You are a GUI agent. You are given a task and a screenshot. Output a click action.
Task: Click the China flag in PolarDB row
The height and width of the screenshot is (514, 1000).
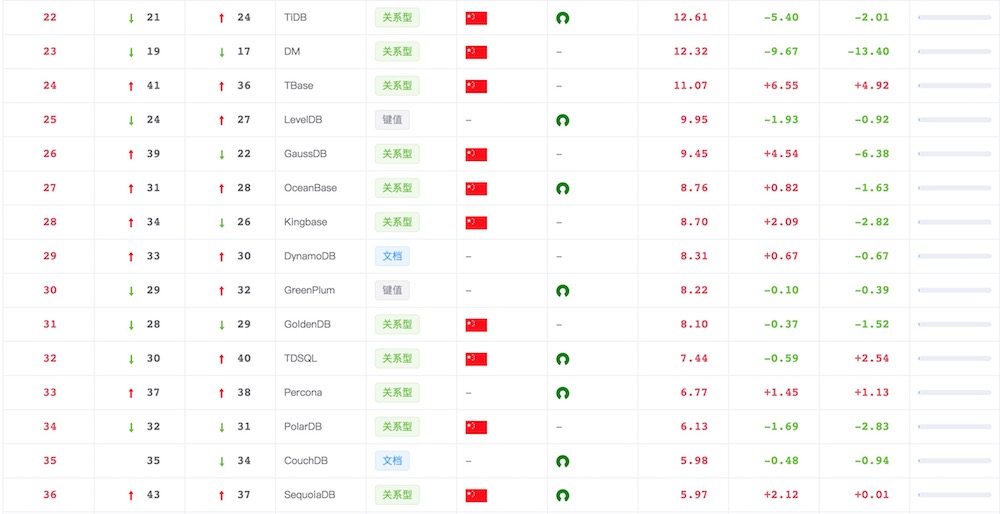point(476,427)
